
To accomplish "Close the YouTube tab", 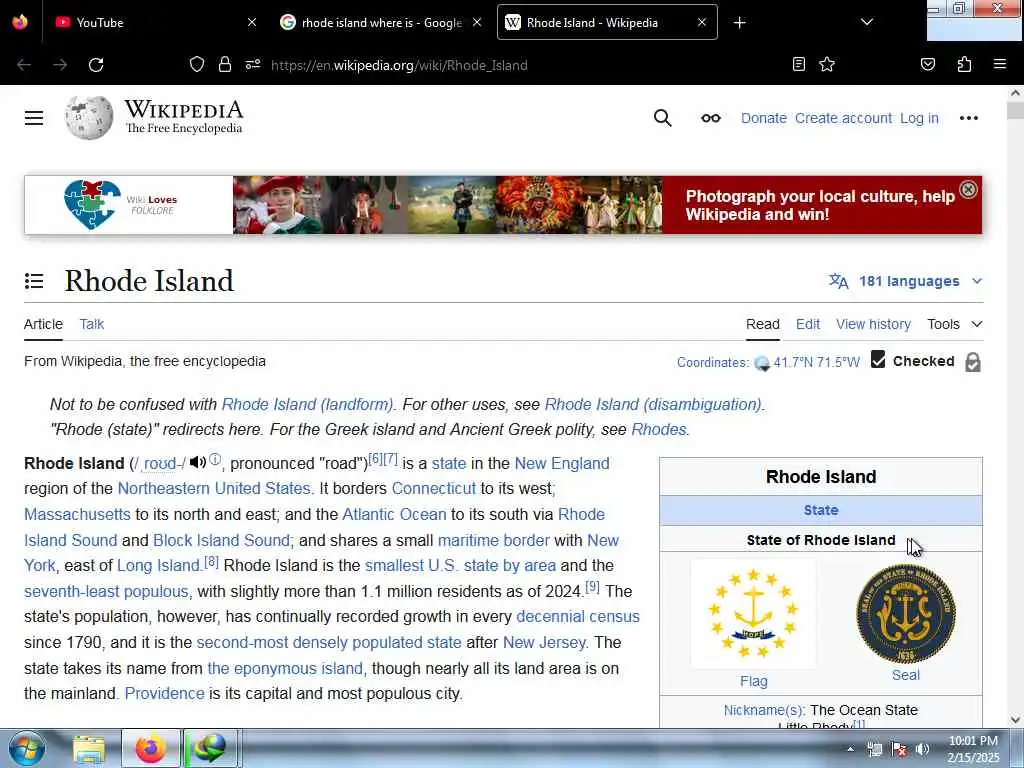I will tap(251, 22).
